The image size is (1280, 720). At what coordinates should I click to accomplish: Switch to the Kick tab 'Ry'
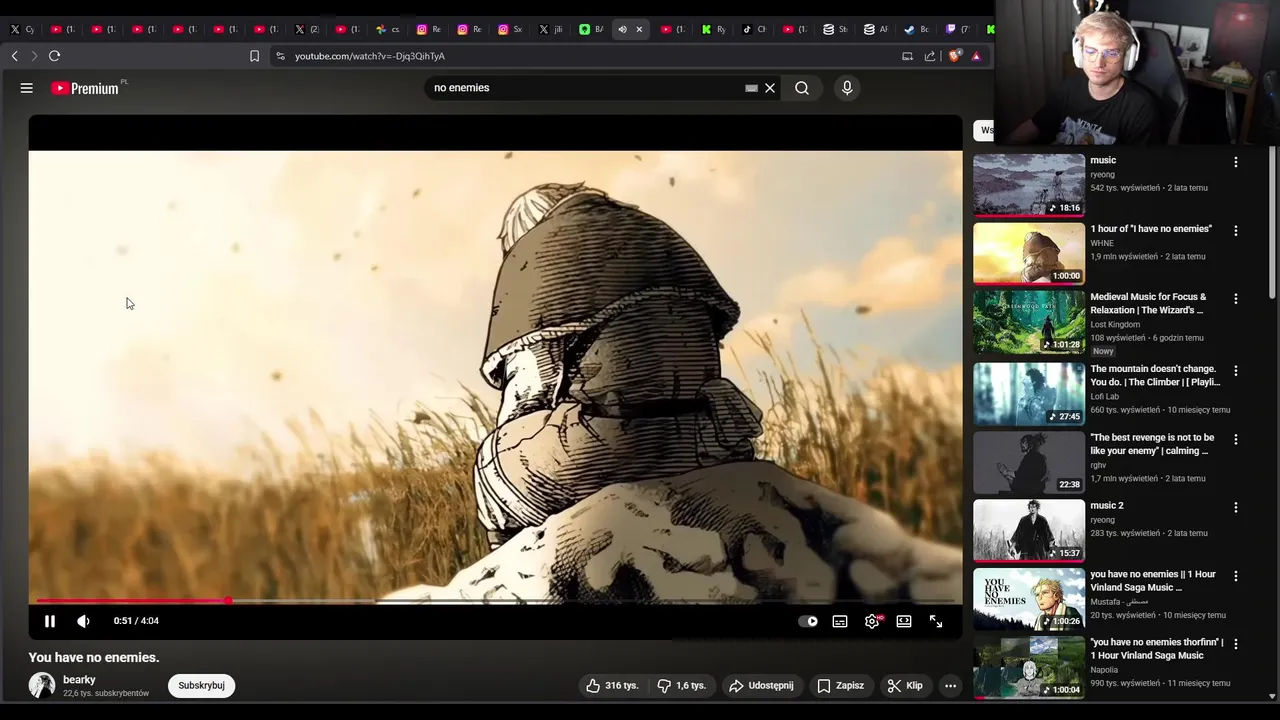[714, 29]
